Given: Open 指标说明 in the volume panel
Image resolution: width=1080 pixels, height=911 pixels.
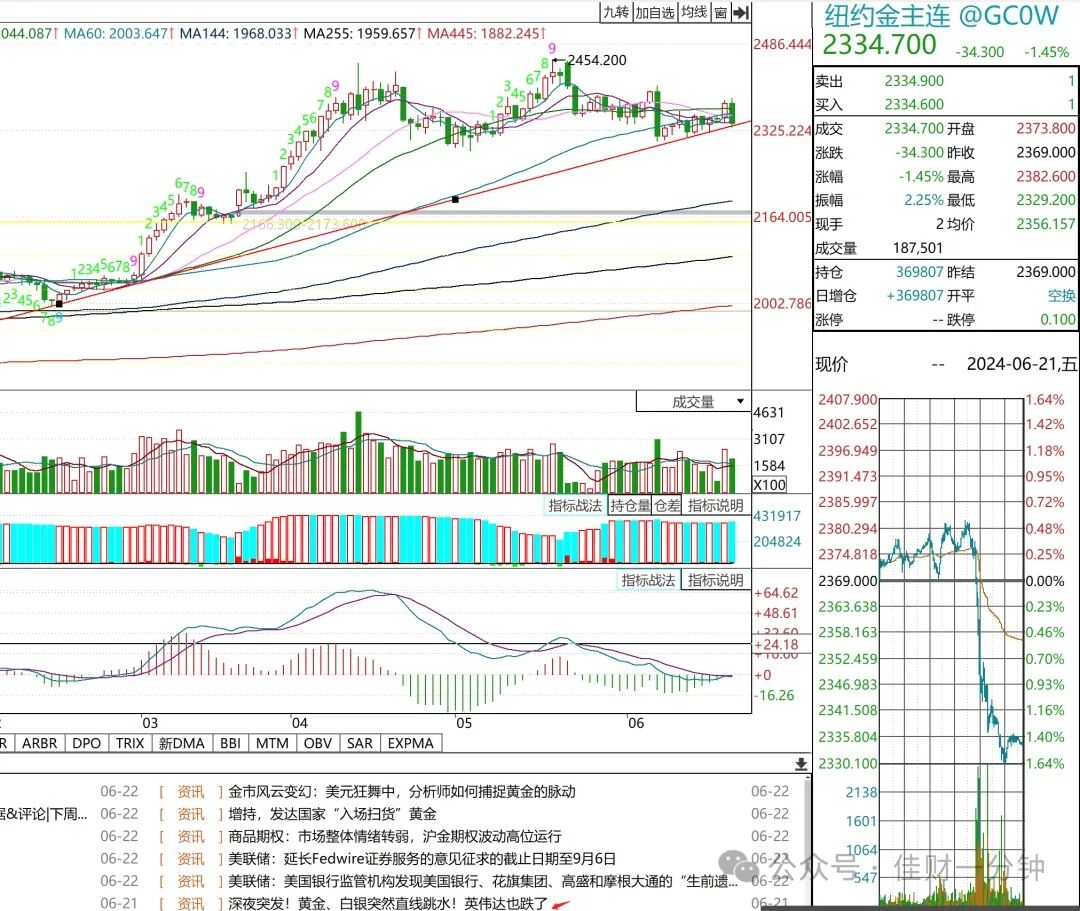Looking at the screenshot, I should pos(716,505).
